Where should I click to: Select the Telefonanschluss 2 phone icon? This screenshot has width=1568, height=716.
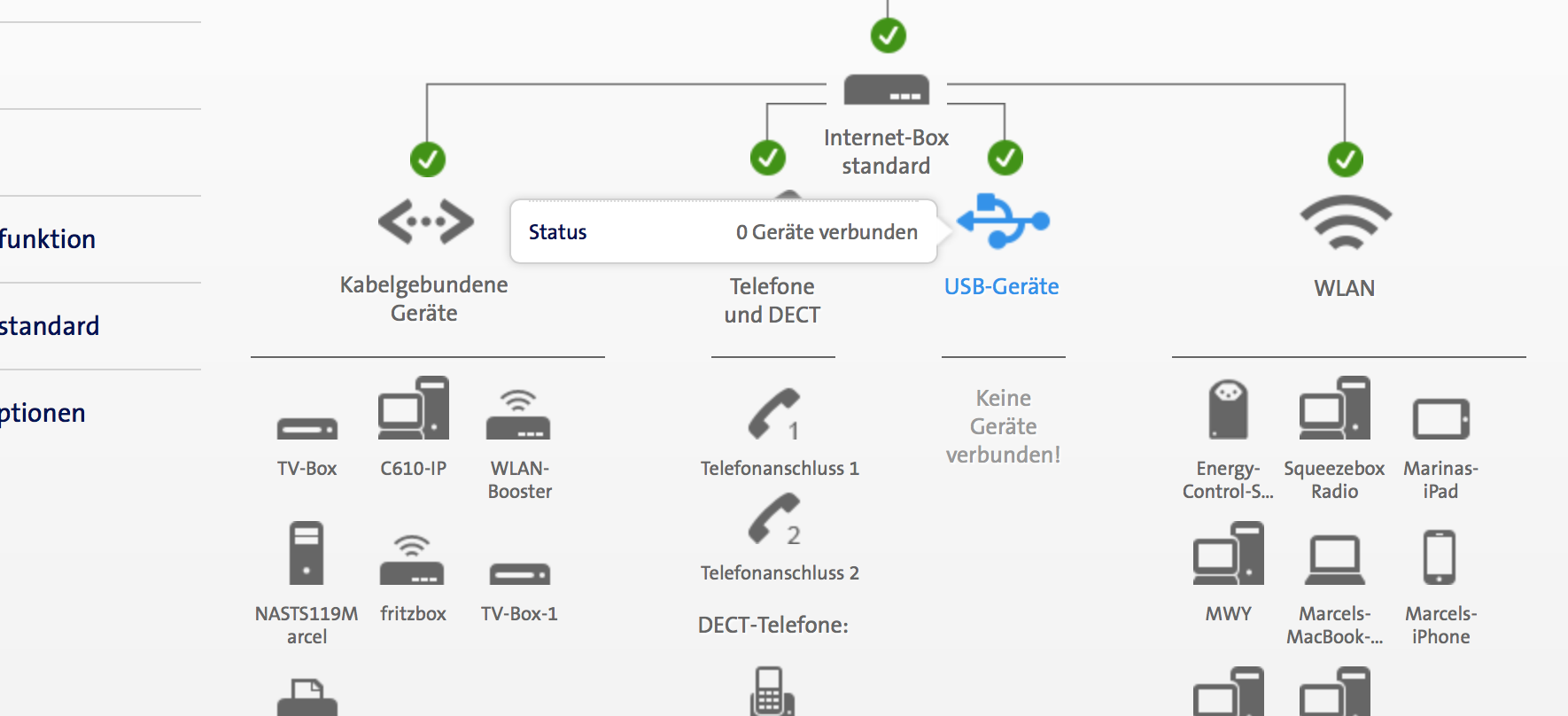coord(775,518)
